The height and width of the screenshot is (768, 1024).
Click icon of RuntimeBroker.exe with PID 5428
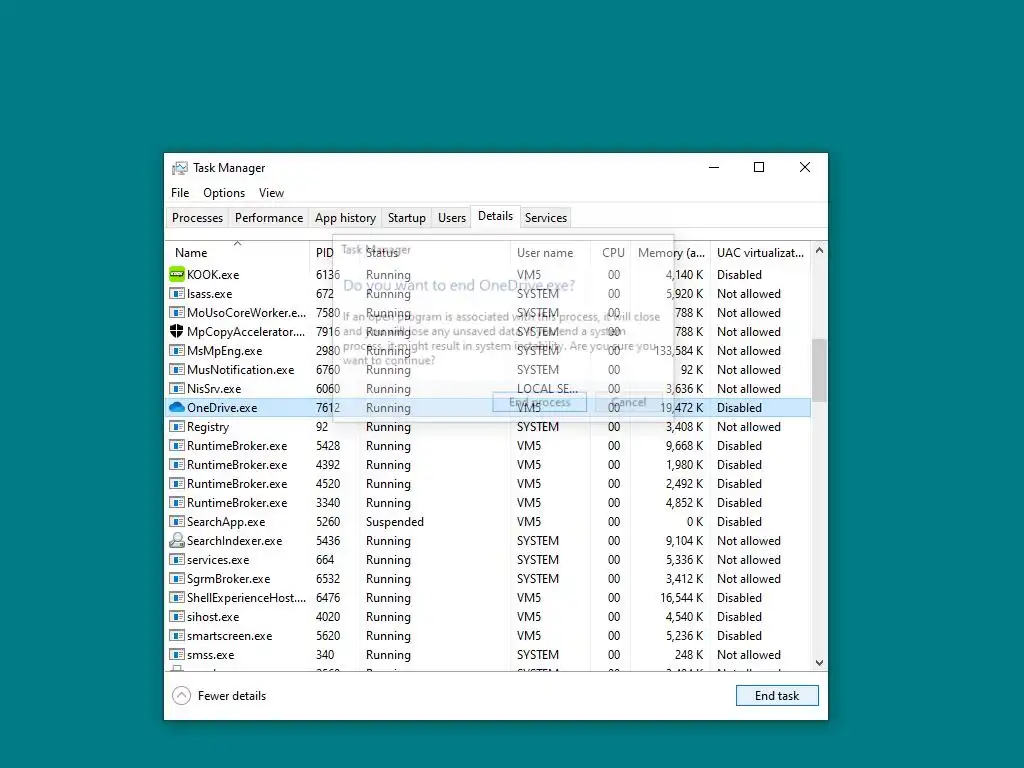pos(176,445)
